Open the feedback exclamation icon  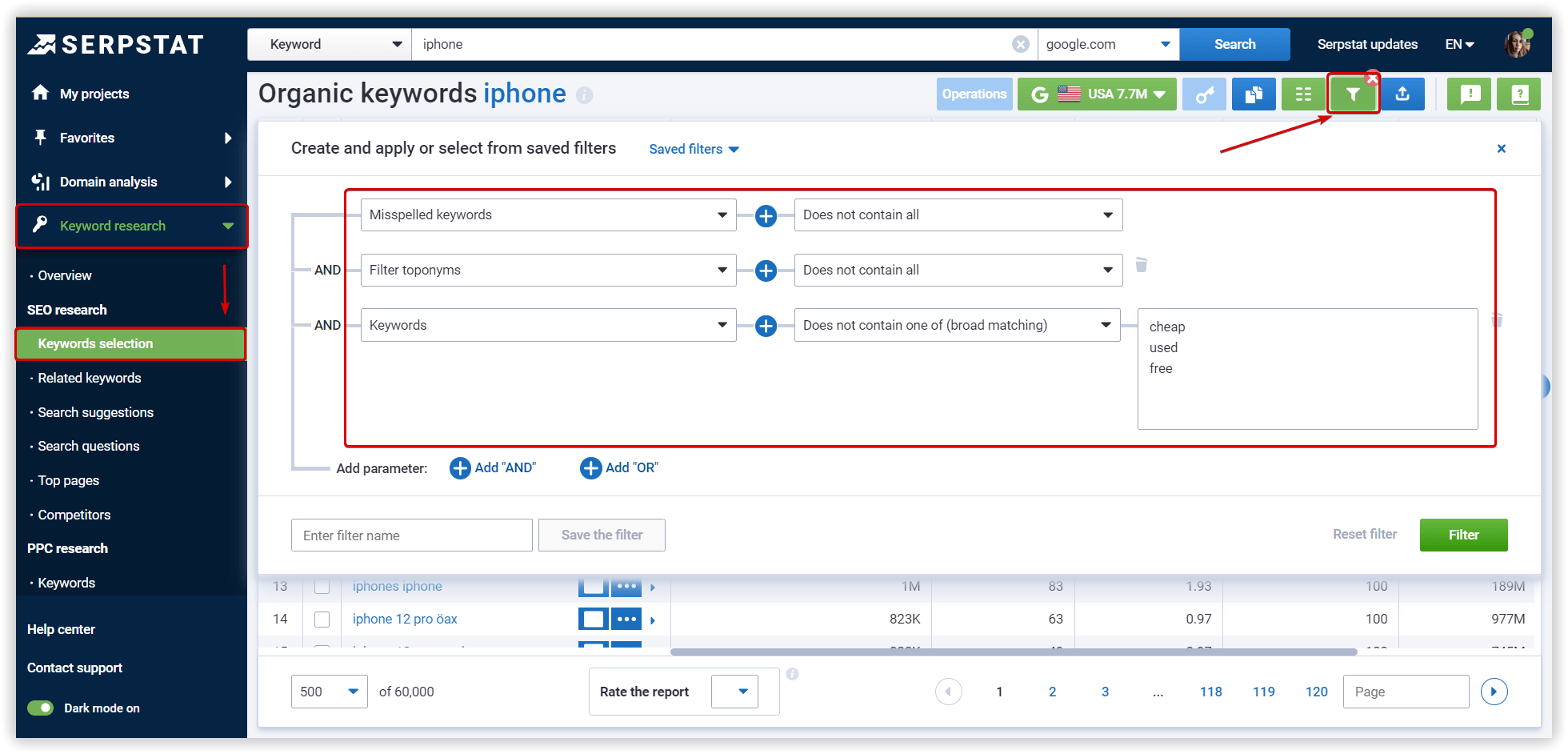[1470, 94]
